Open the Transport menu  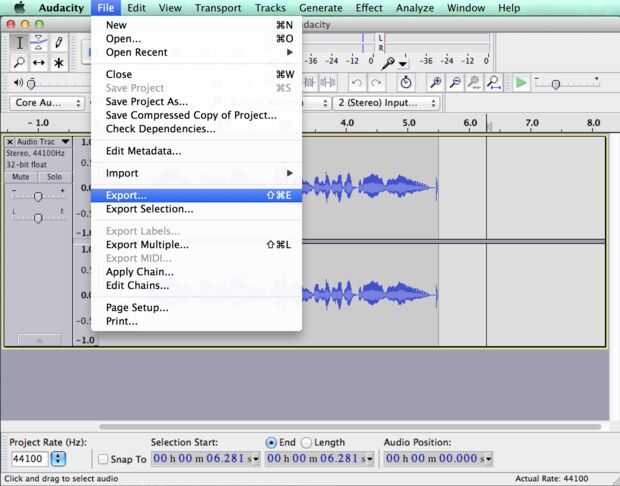pos(218,8)
